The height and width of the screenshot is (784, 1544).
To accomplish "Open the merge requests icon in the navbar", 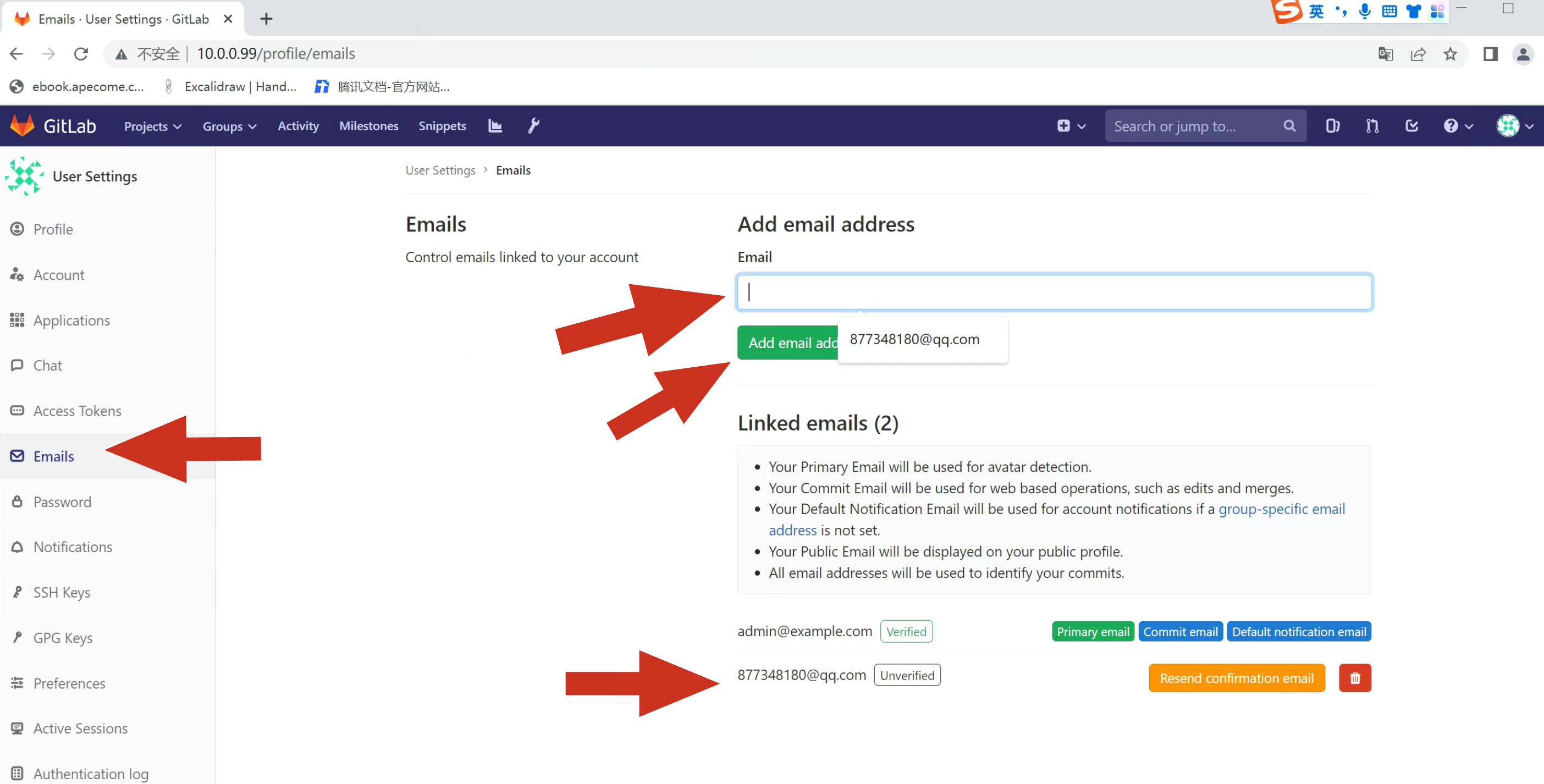I will pyautogui.click(x=1372, y=126).
